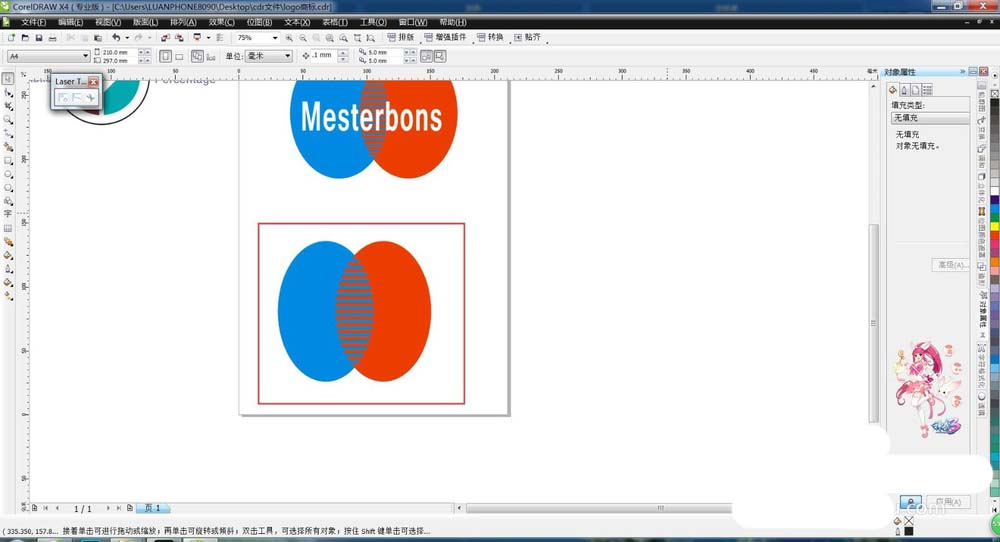This screenshot has width=1000, height=542.
Task: Open the fill type 无填充 dropdown
Action: click(x=929, y=118)
